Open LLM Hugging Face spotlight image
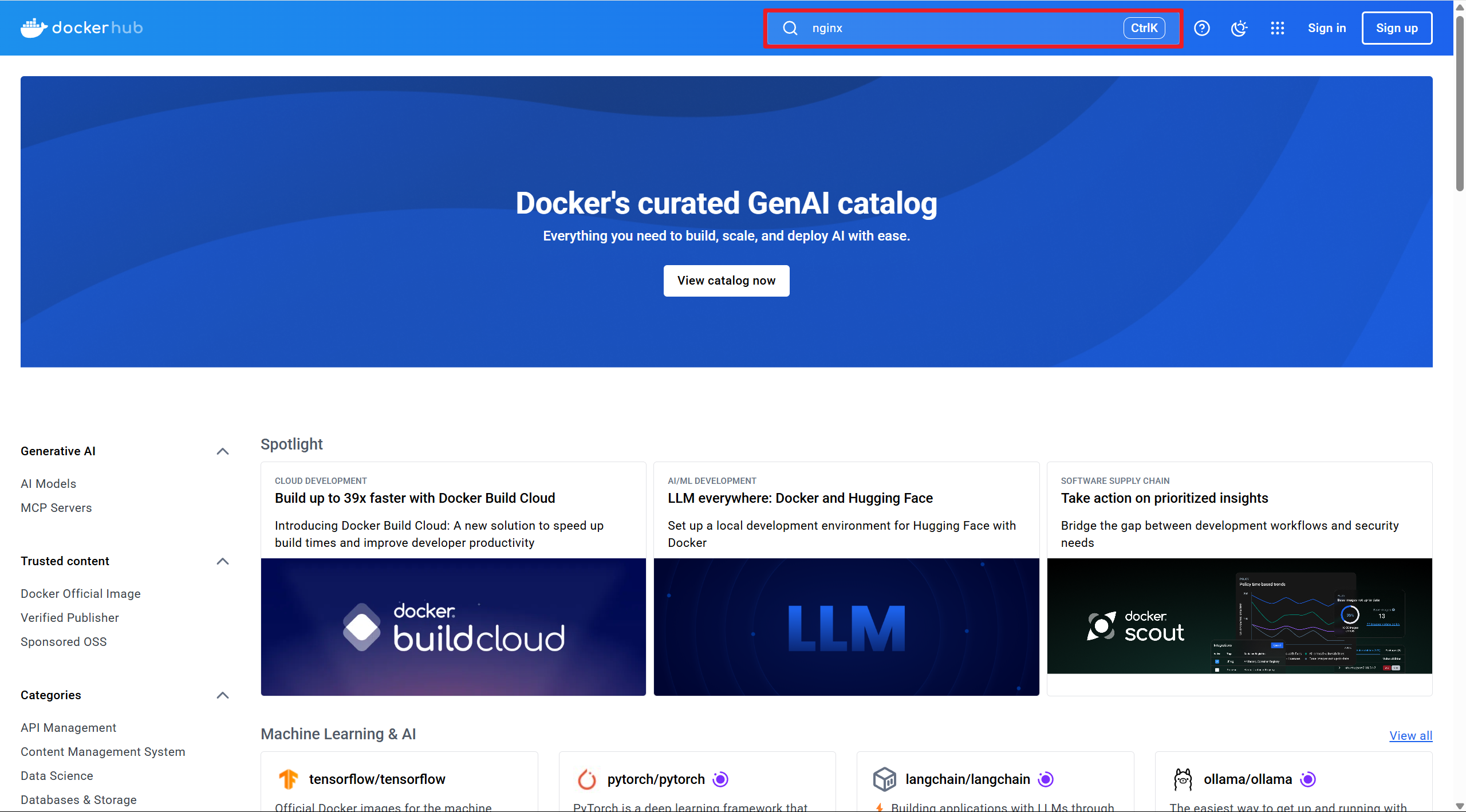The image size is (1466, 812). click(x=846, y=627)
